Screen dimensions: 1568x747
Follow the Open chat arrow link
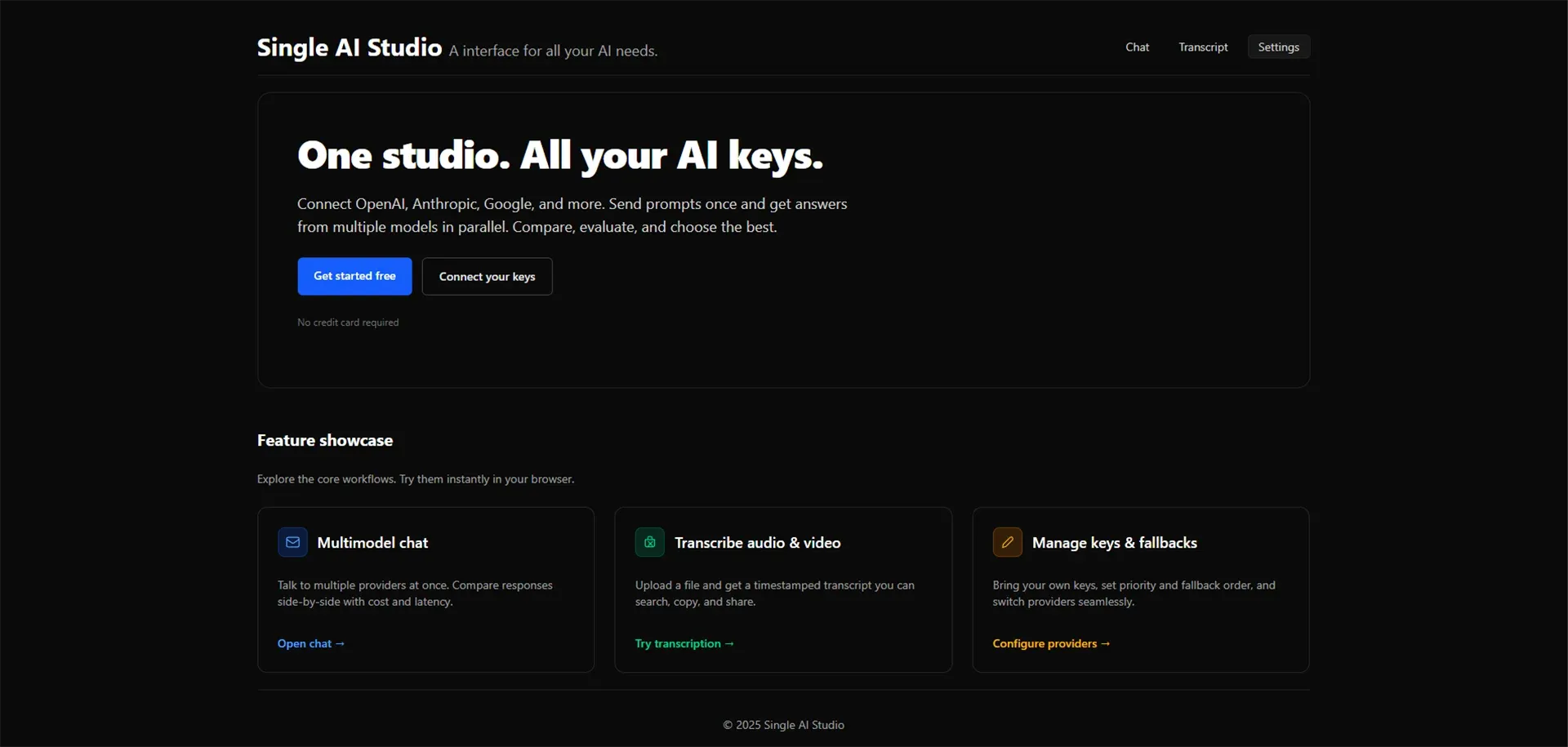click(x=310, y=643)
